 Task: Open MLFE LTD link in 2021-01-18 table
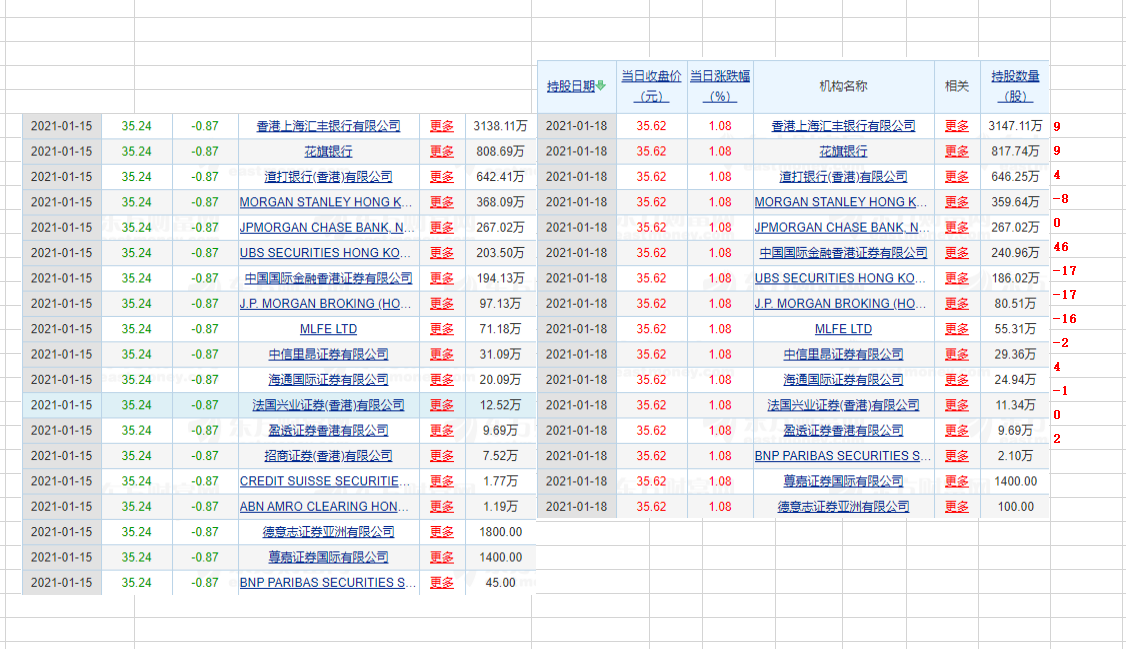(843, 329)
